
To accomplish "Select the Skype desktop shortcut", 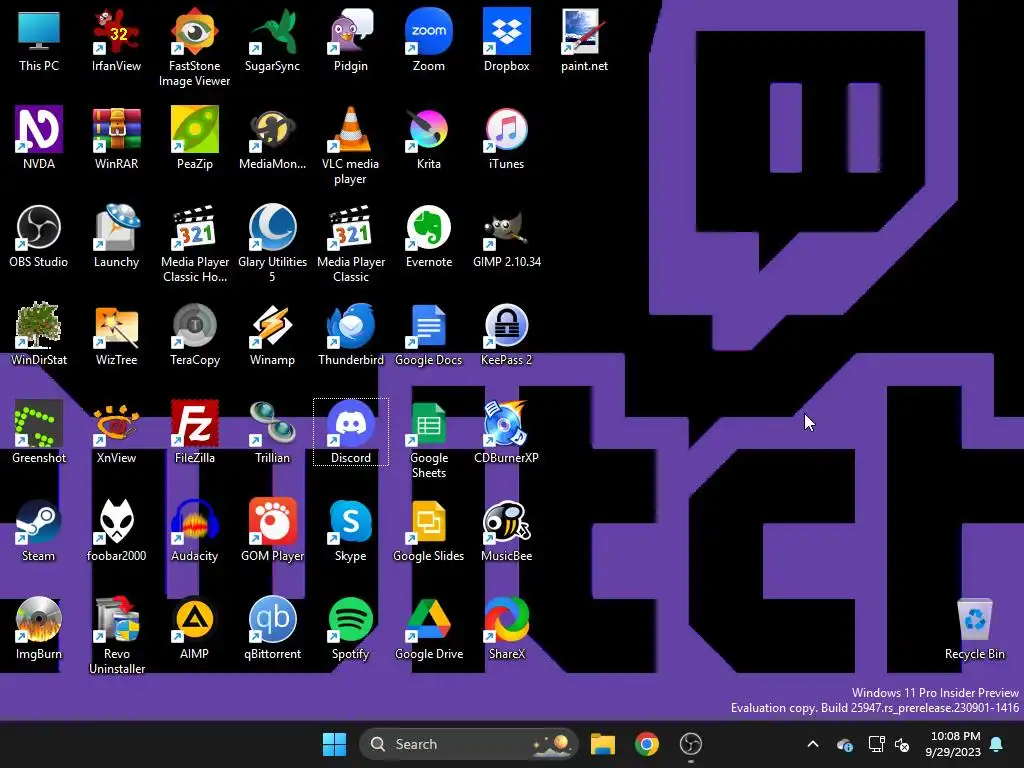I will coord(351,530).
